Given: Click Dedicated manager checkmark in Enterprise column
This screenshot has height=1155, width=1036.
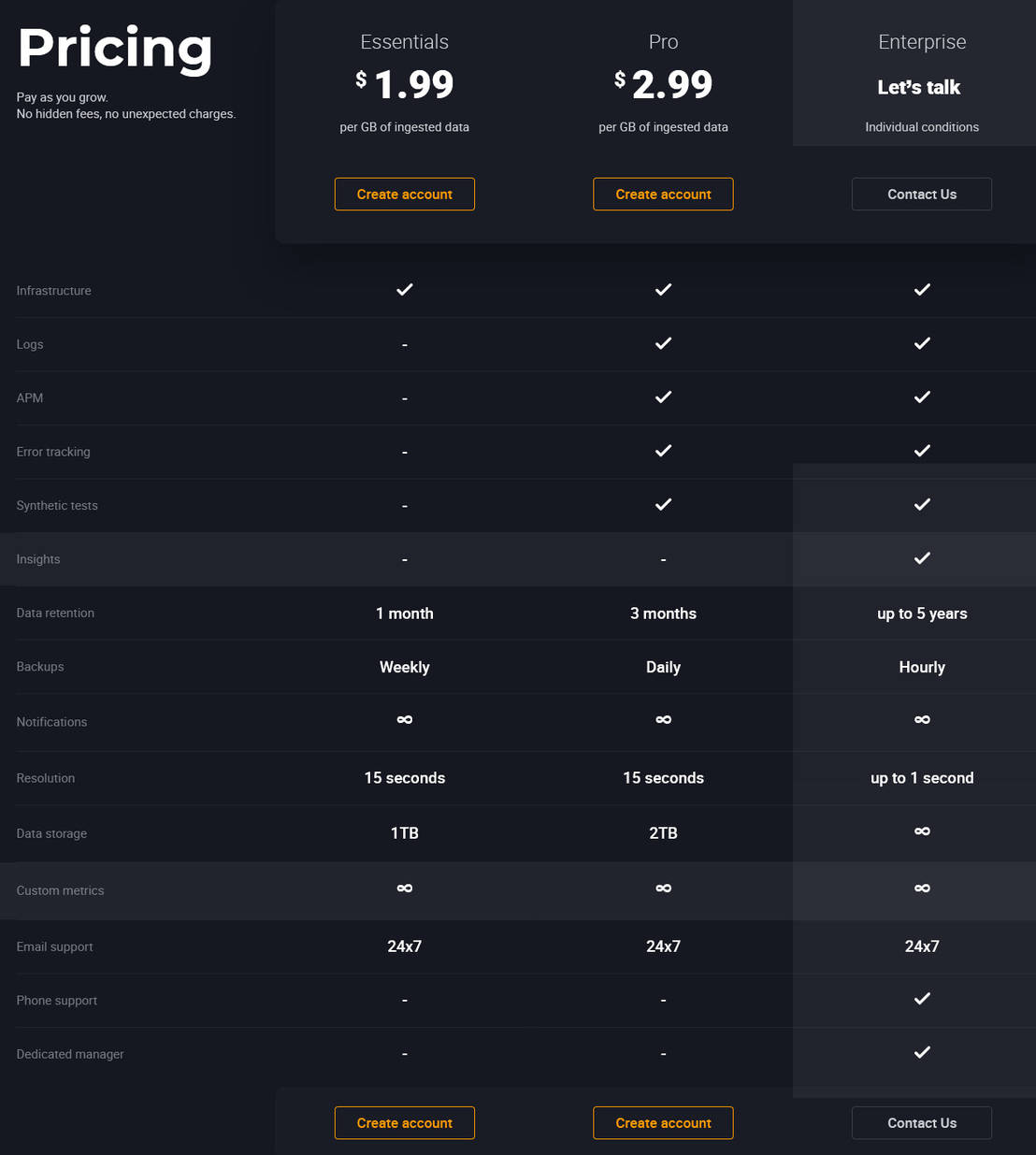Looking at the screenshot, I should coord(922,1052).
